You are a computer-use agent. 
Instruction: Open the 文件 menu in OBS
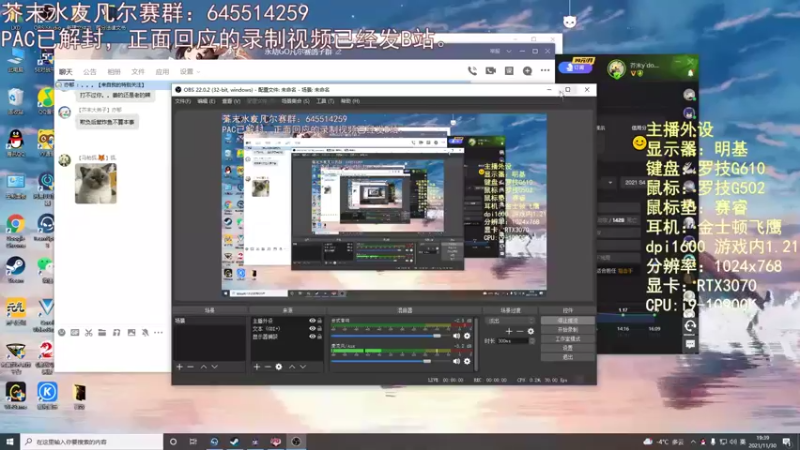(x=183, y=101)
